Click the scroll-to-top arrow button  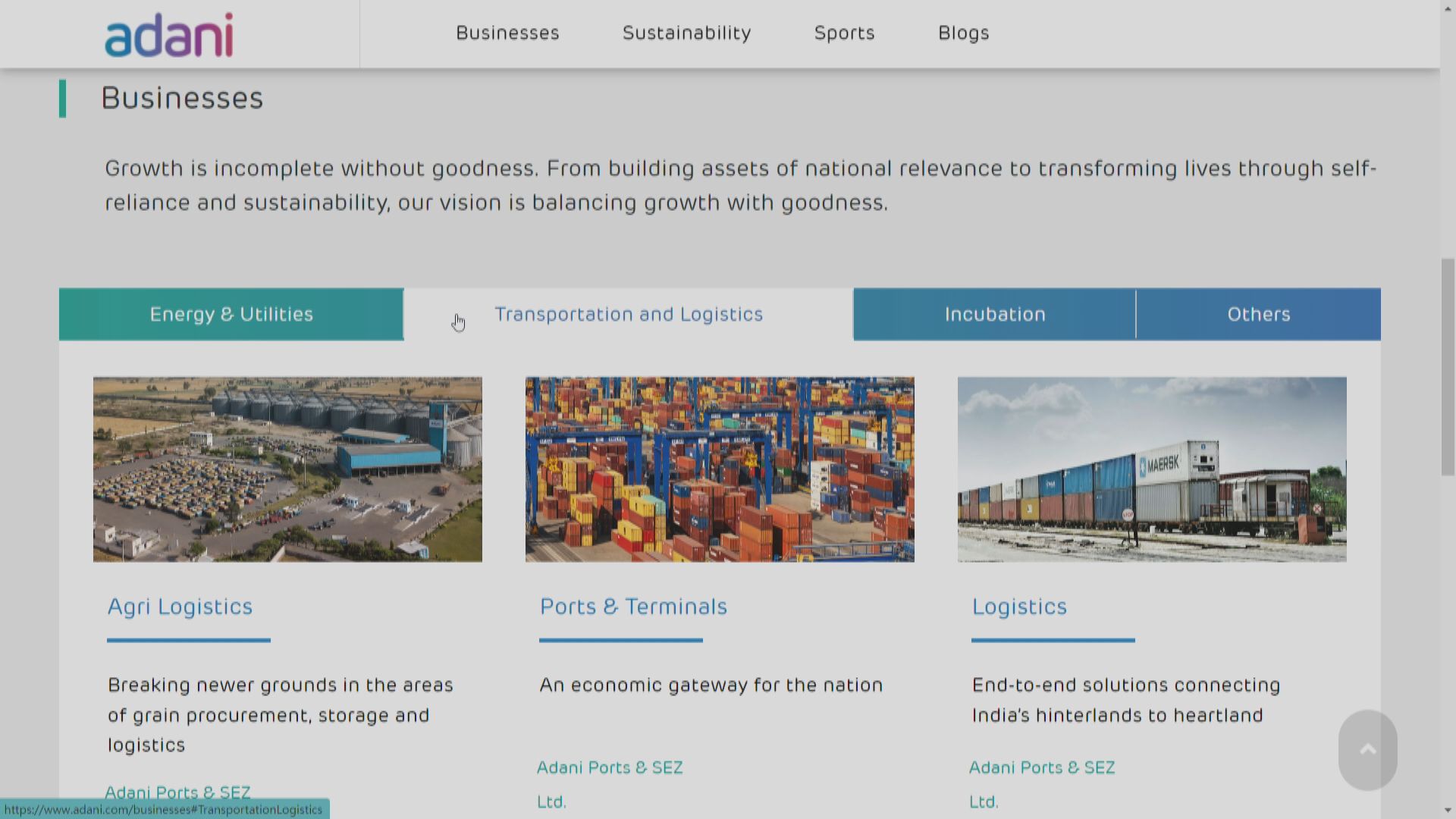(1367, 749)
